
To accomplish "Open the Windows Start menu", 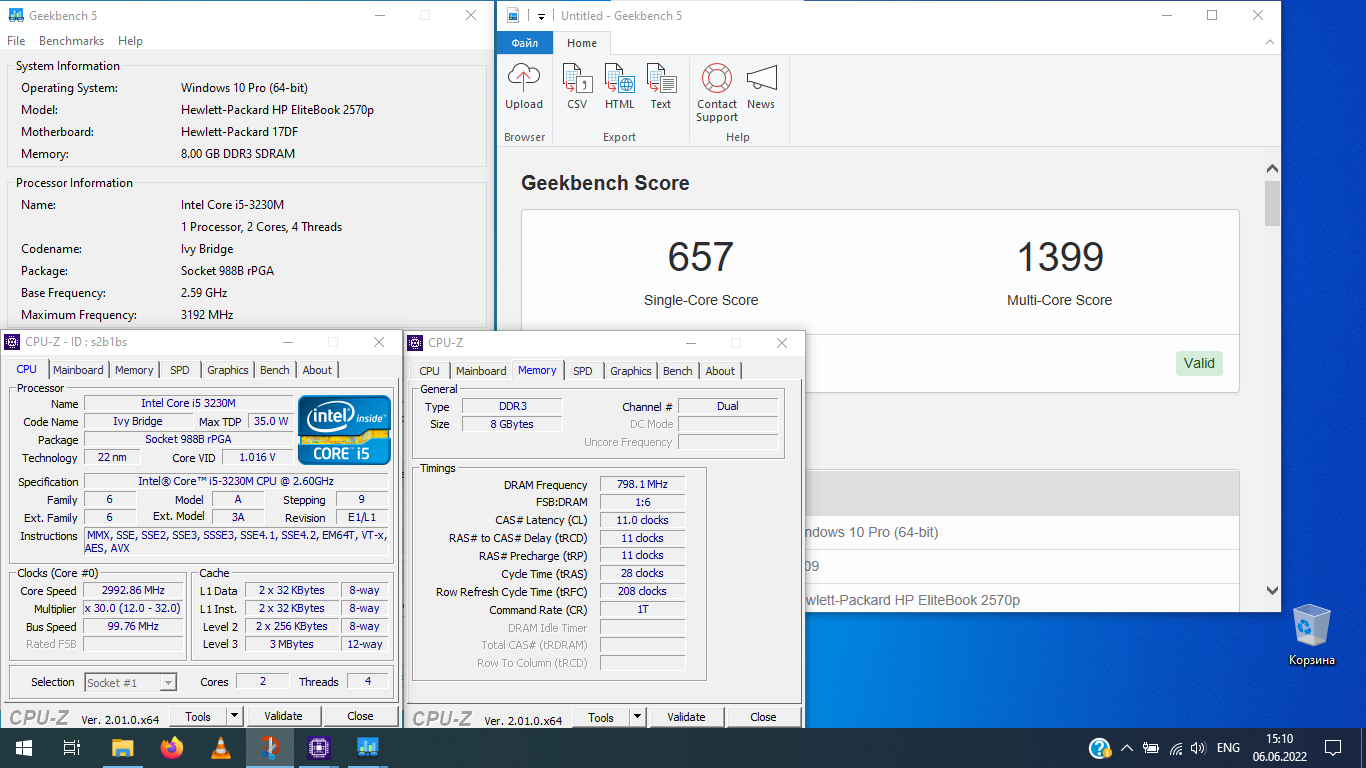I will [x=23, y=747].
